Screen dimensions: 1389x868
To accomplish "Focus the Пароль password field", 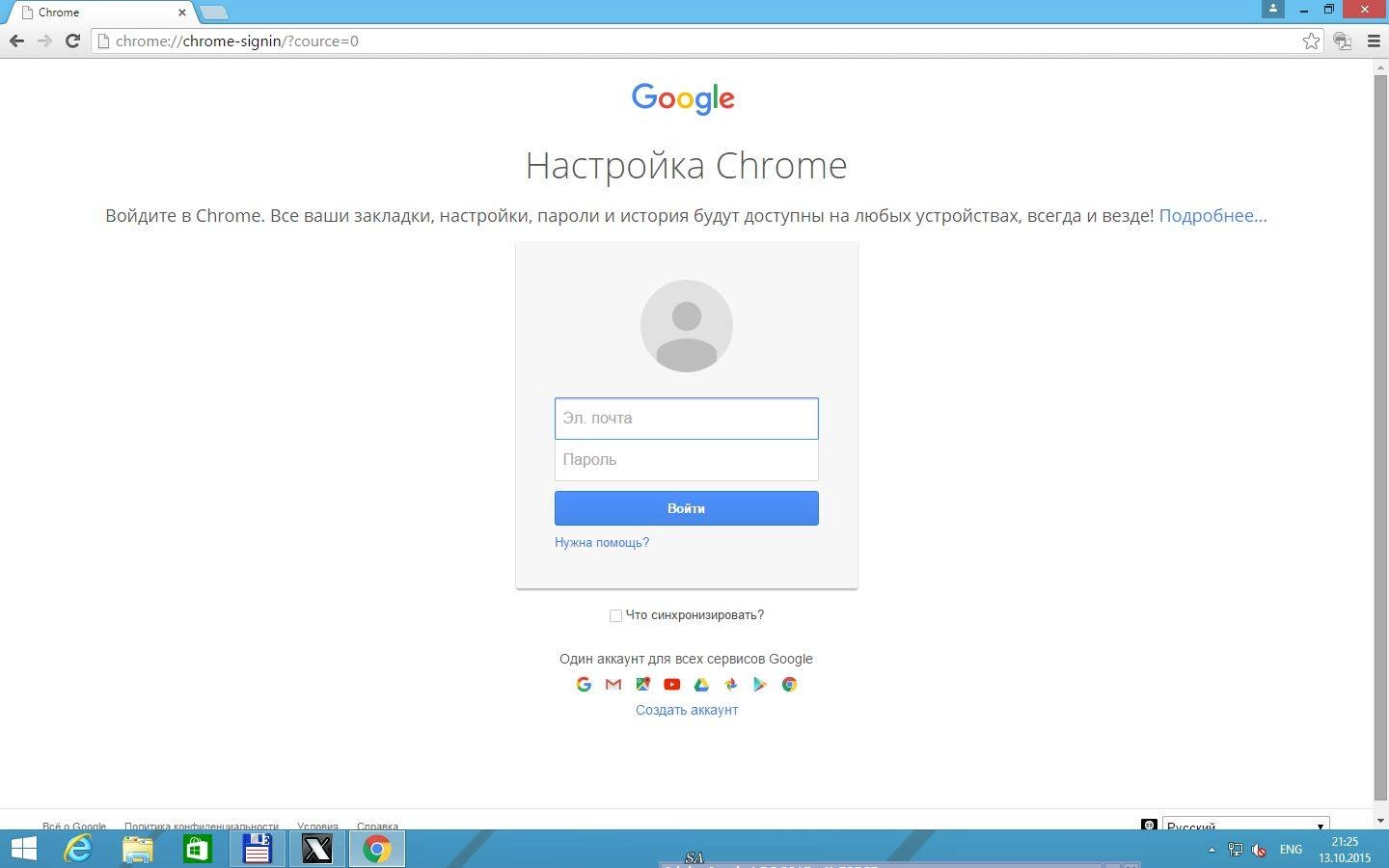I will [x=687, y=460].
